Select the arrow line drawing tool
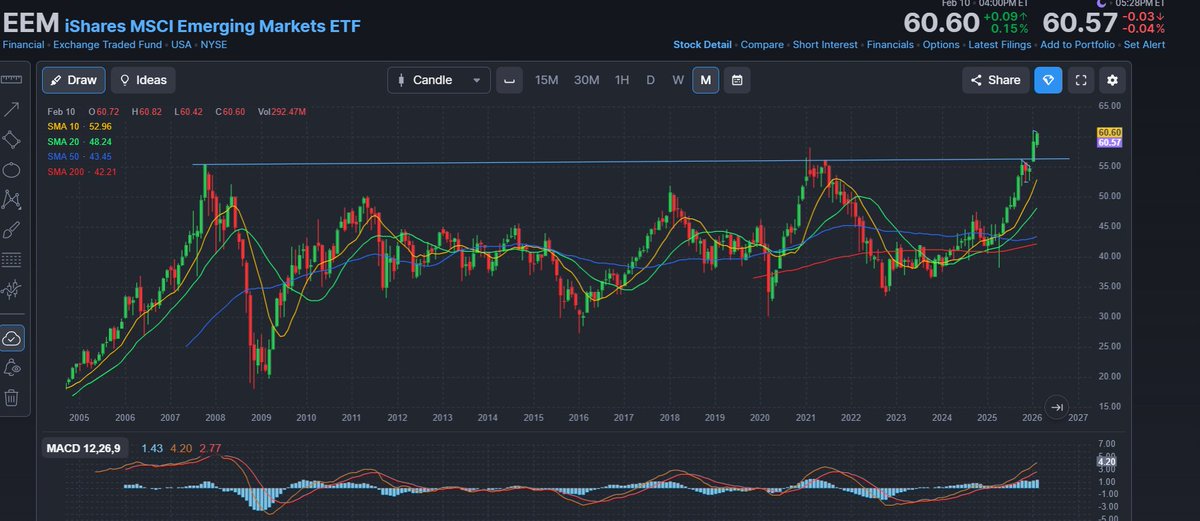 coord(12,109)
